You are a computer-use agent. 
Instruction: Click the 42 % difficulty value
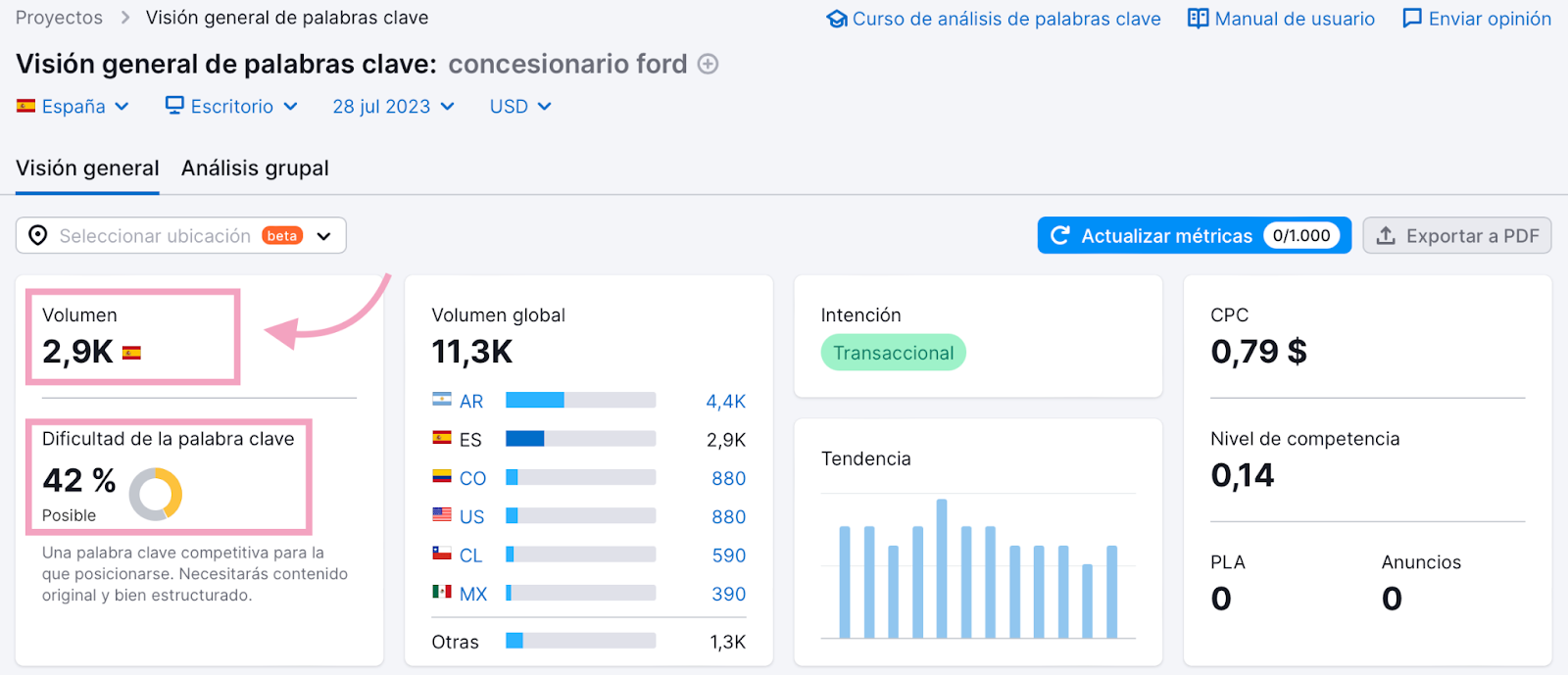click(79, 480)
